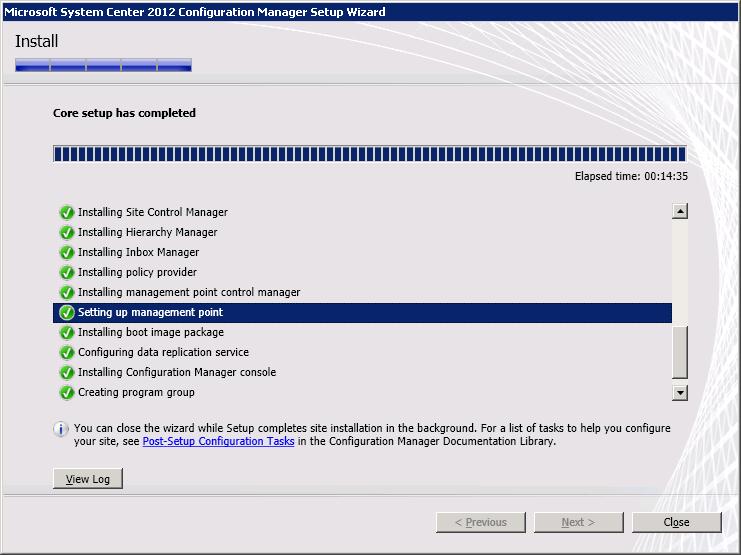The height and width of the screenshot is (555, 741).
Task: Click the installation progress bar
Action: tap(369, 154)
